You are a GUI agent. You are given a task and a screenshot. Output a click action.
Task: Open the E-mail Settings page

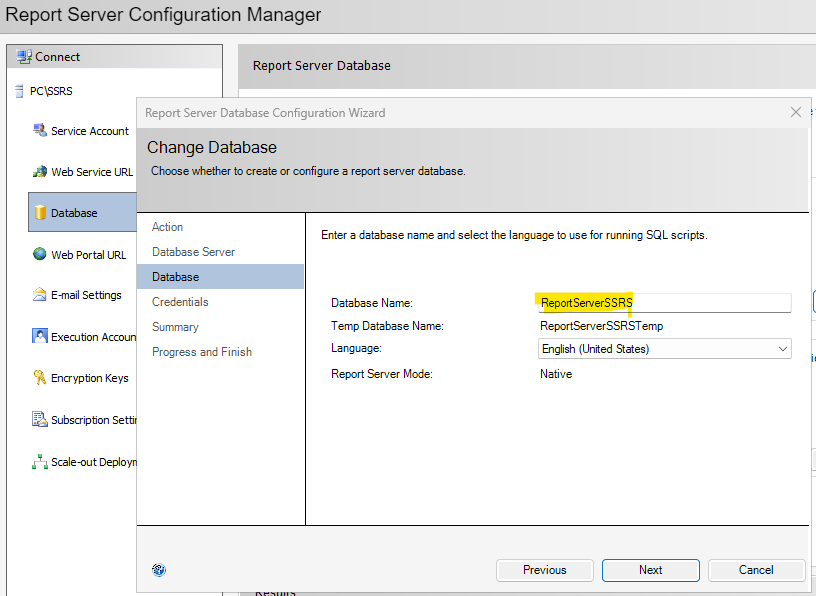click(x=86, y=295)
